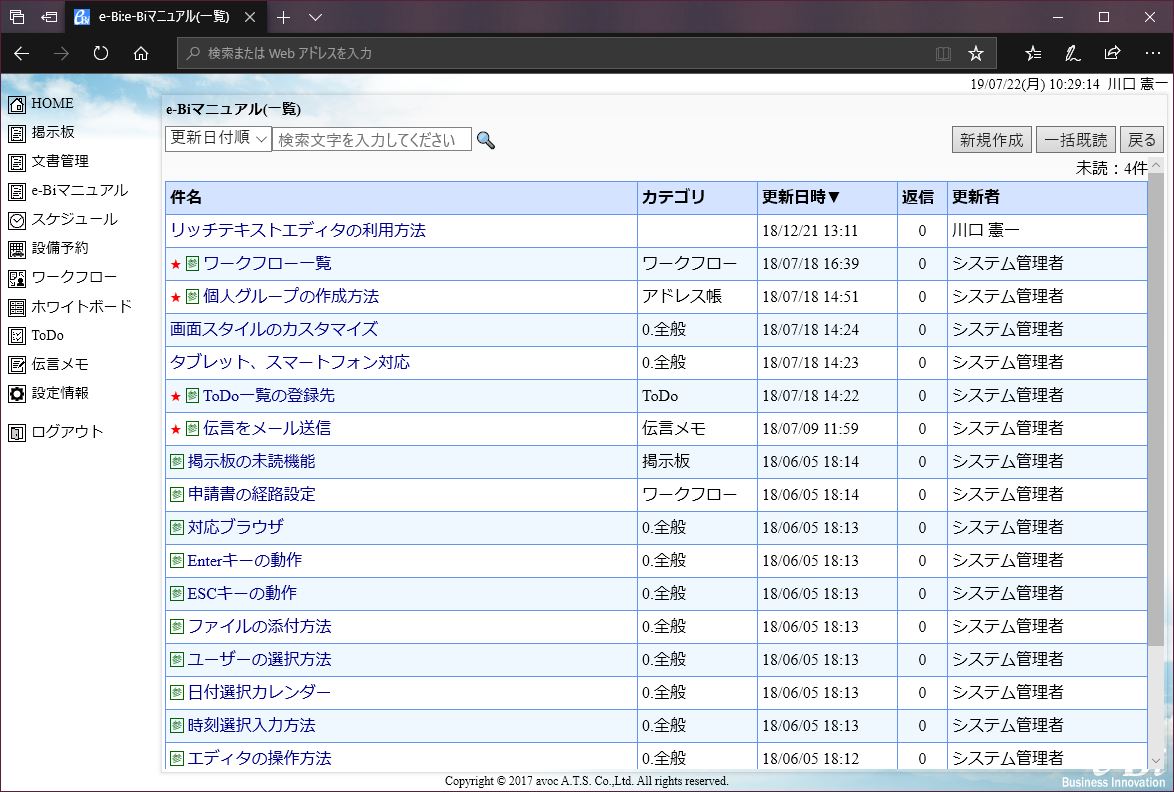1174x792 pixels.
Task: Refresh the browser page
Action: 101,53
